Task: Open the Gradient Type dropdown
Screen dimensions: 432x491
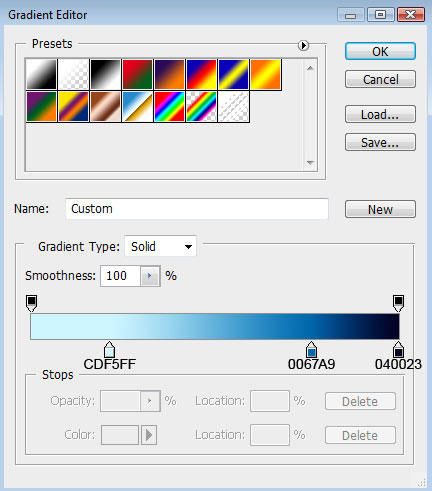Action: 160,247
